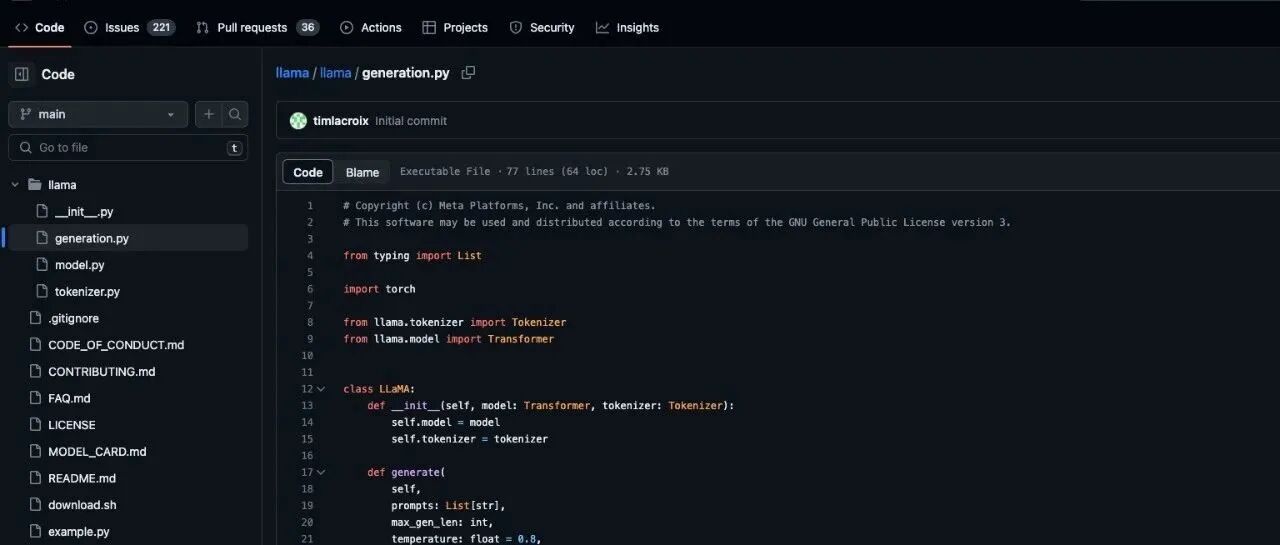The height and width of the screenshot is (545, 1280).
Task: Select generation.py in file tree
Action: coord(92,239)
